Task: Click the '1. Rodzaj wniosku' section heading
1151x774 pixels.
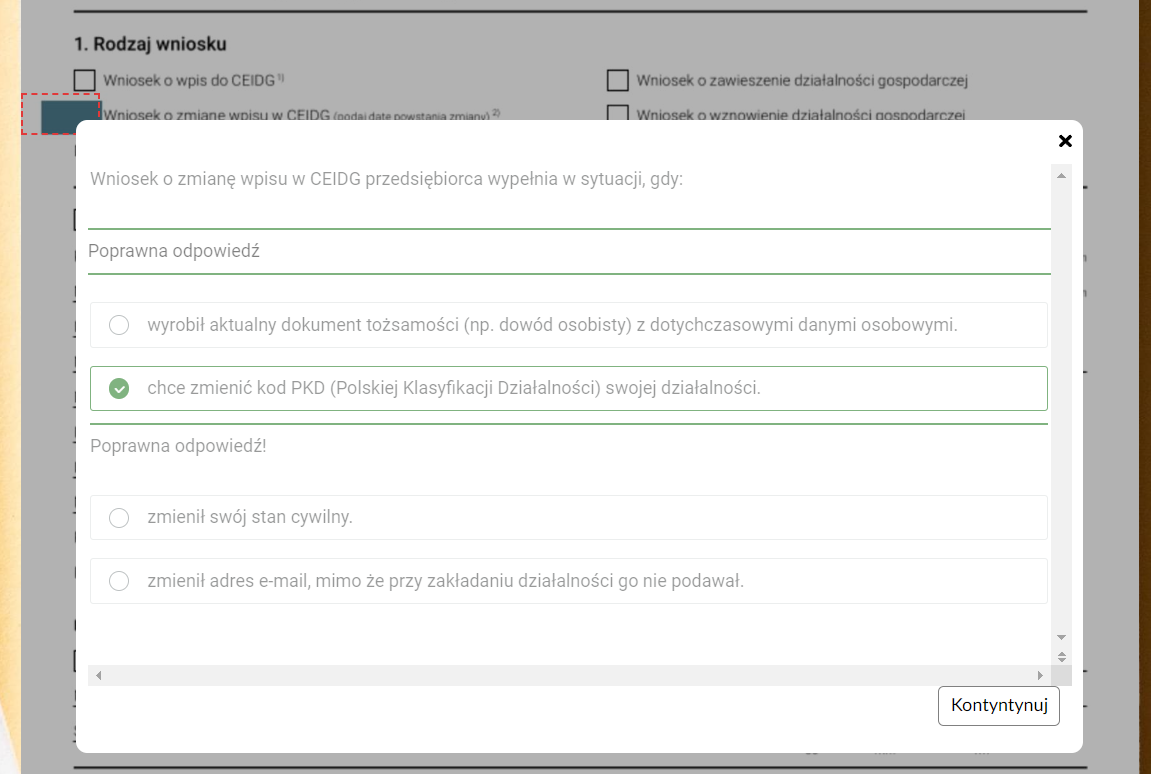Action: point(150,44)
